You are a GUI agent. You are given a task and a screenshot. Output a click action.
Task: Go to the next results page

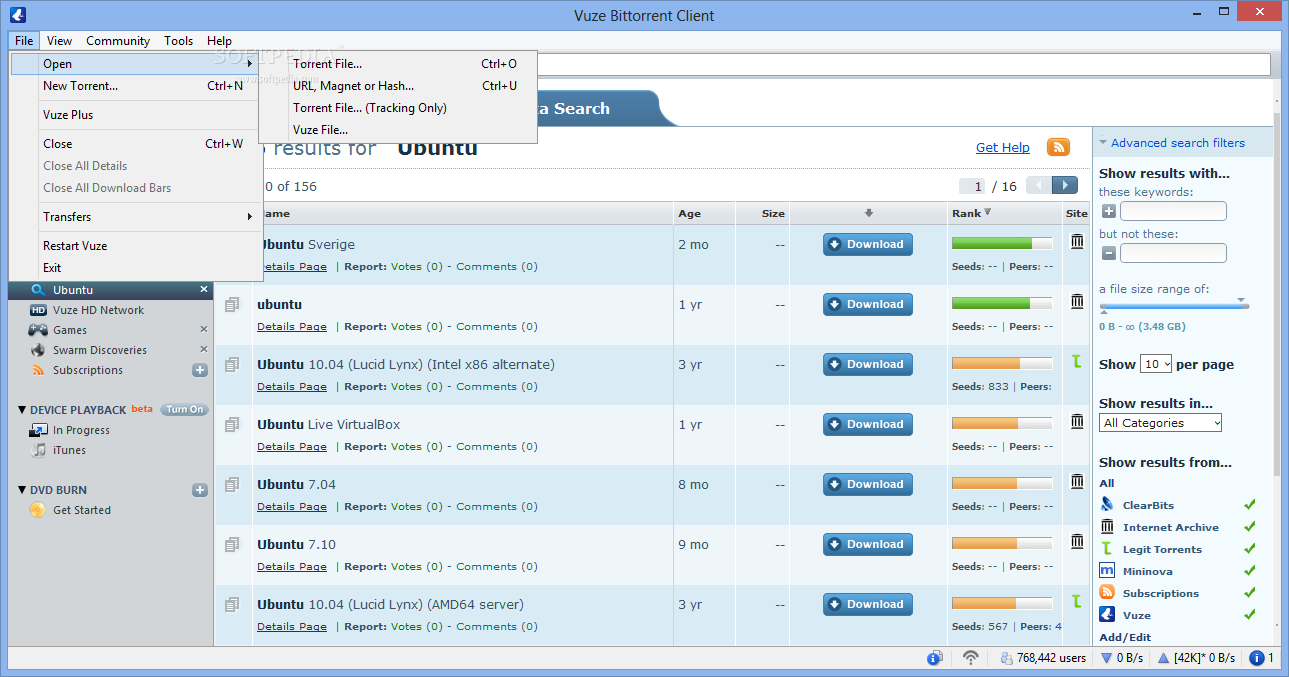click(1066, 185)
